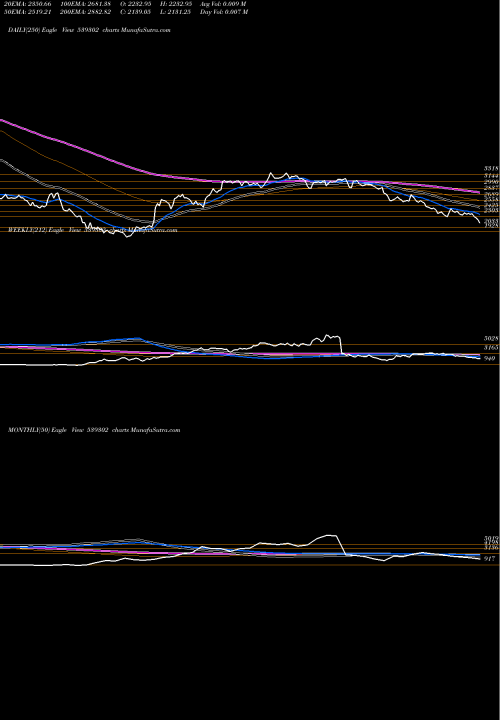This screenshot has width=500, height=720.
Task: Select the DAILY(250) chart title label
Action: [89, 30]
